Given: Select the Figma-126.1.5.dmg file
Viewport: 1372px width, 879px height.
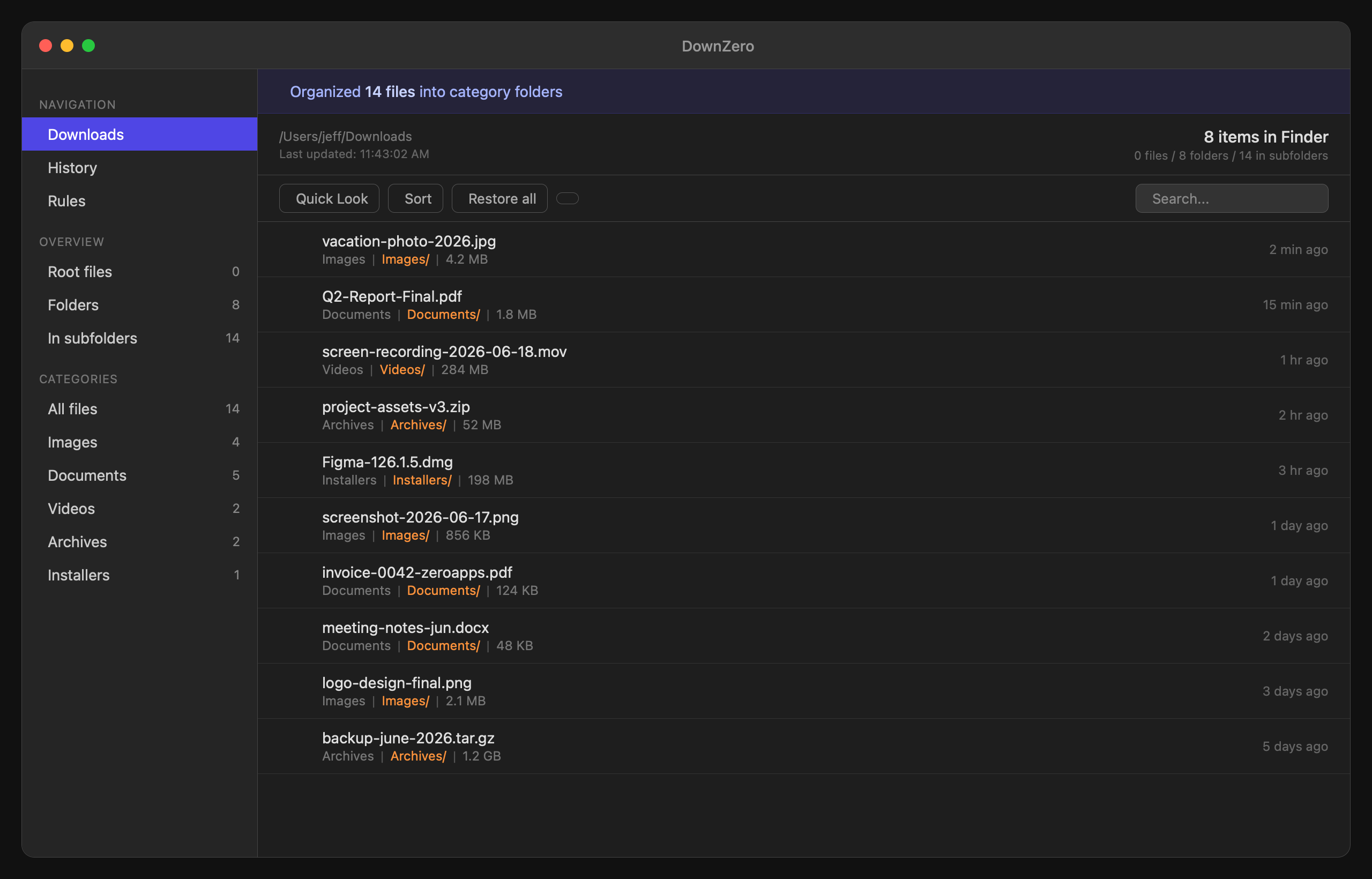Looking at the screenshot, I should pyautogui.click(x=803, y=471).
